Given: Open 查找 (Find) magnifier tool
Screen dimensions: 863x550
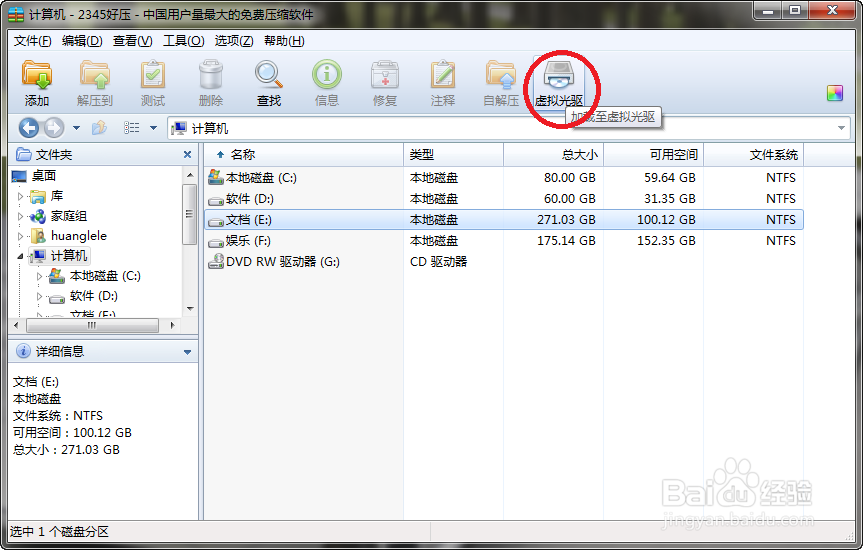Looking at the screenshot, I should click(269, 83).
